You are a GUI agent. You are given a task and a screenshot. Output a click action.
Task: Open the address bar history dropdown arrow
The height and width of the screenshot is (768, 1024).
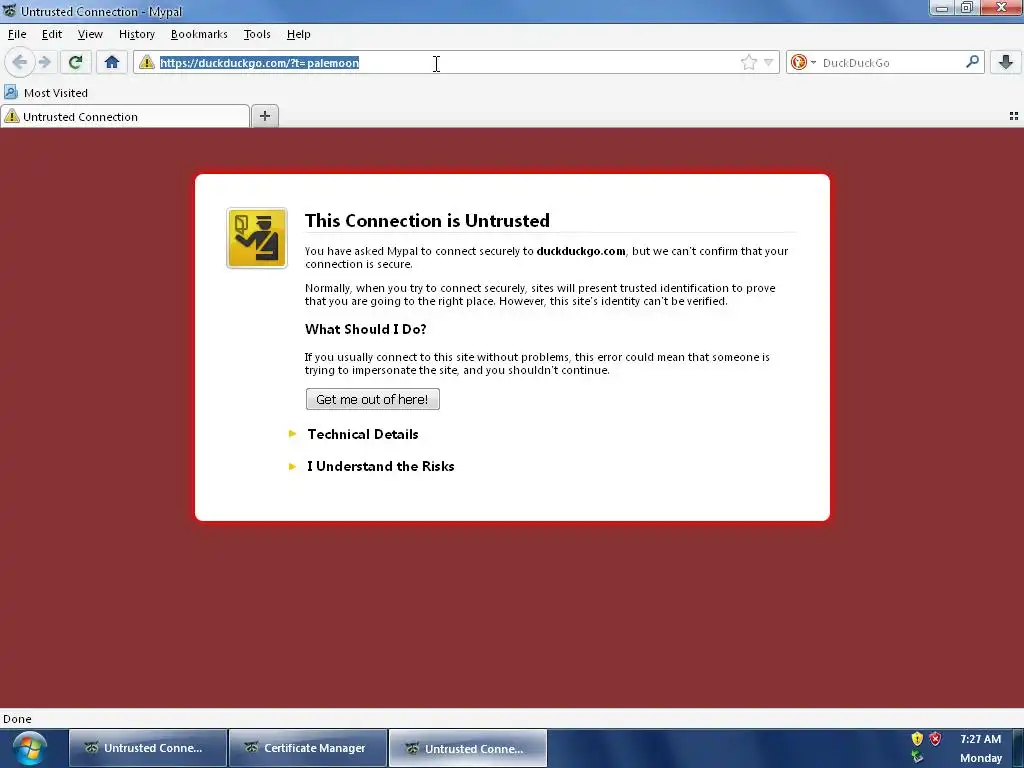click(x=769, y=63)
